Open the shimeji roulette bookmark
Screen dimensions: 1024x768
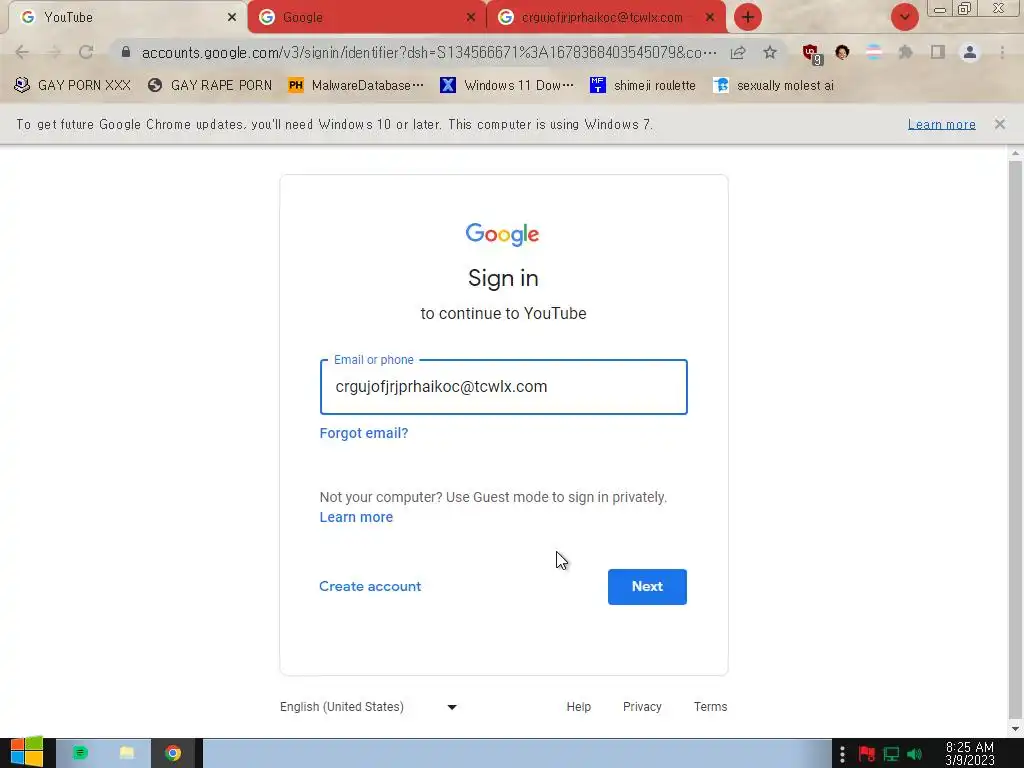643,85
